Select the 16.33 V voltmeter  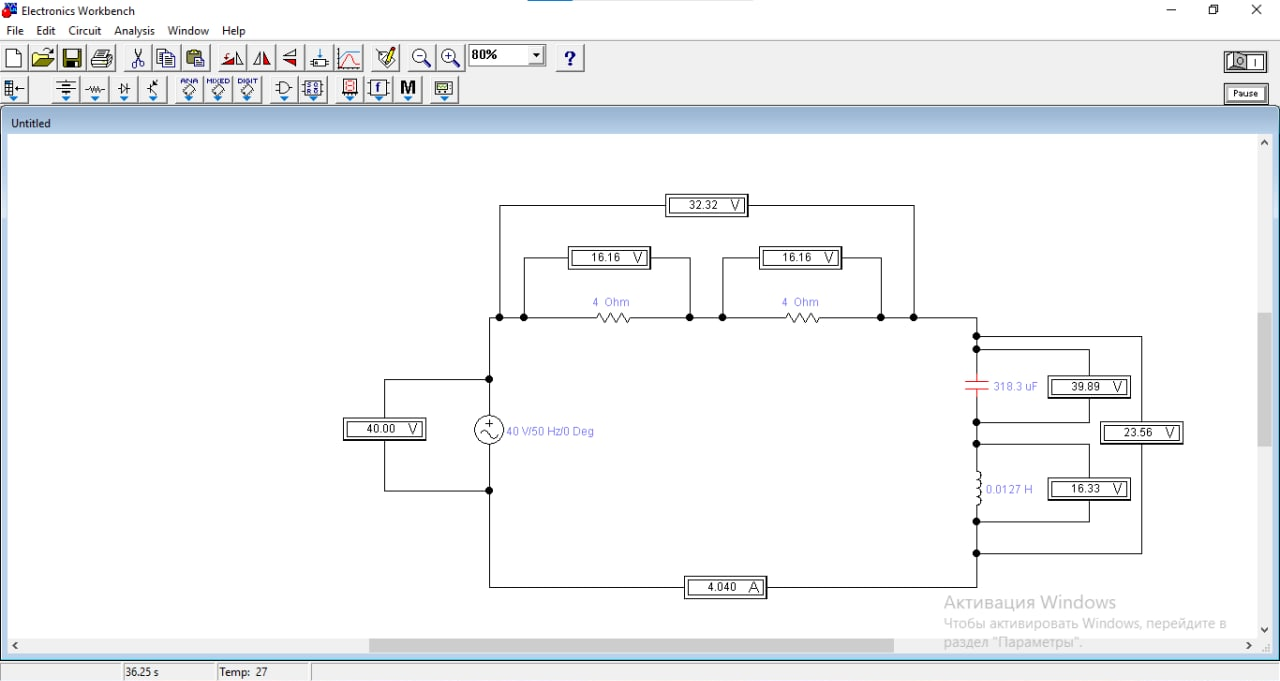coord(1089,489)
